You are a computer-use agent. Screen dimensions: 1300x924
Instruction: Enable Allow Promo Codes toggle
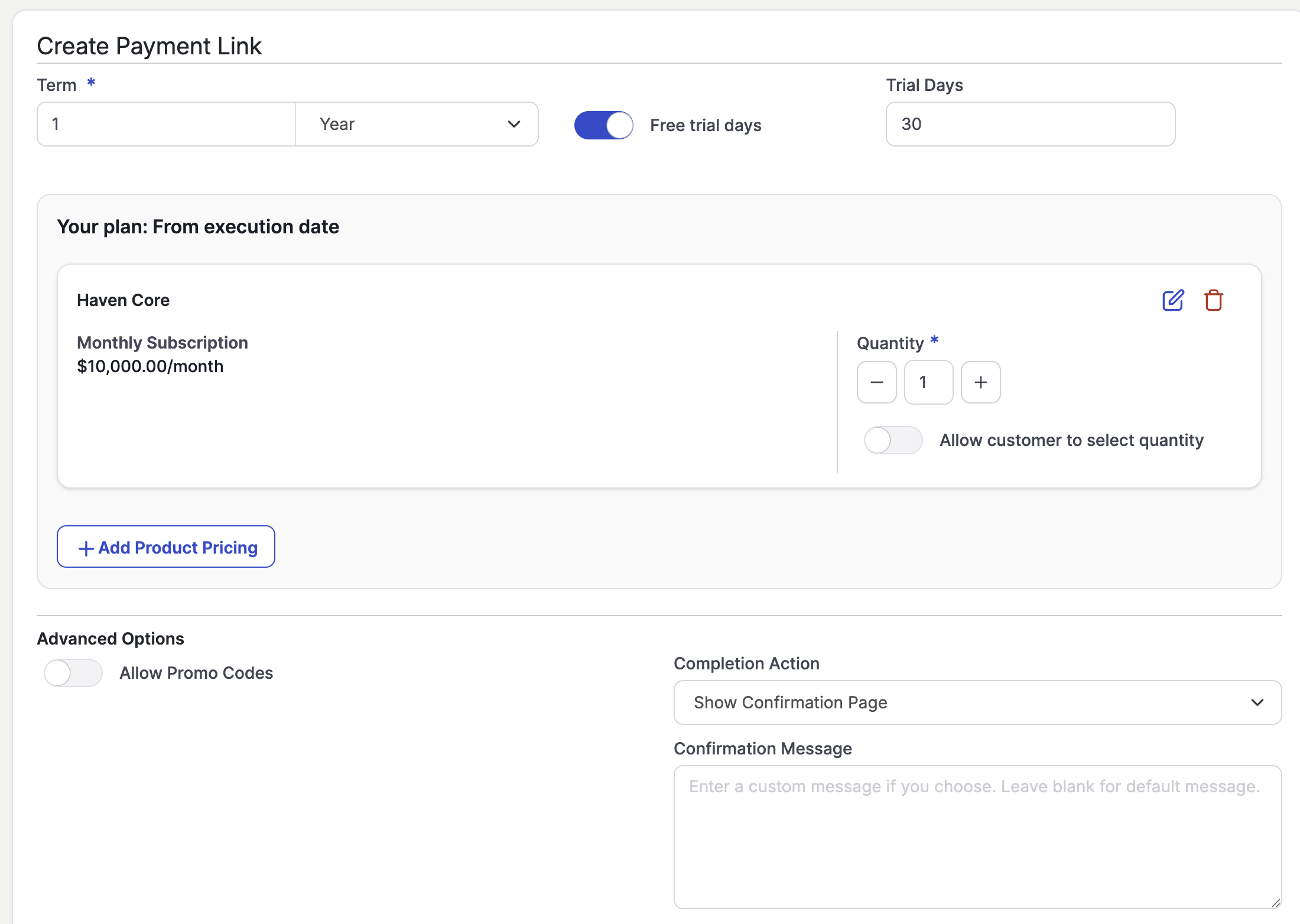(73, 673)
